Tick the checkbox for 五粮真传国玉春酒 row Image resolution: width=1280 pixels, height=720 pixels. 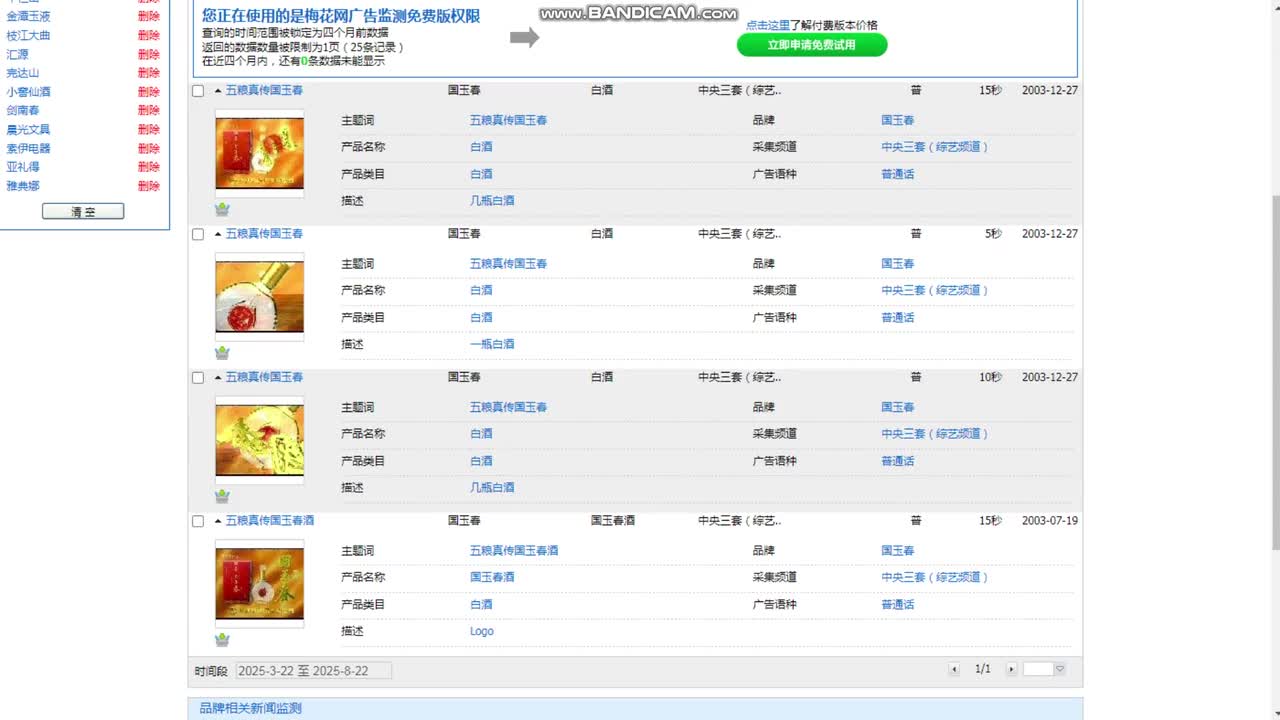(198, 521)
